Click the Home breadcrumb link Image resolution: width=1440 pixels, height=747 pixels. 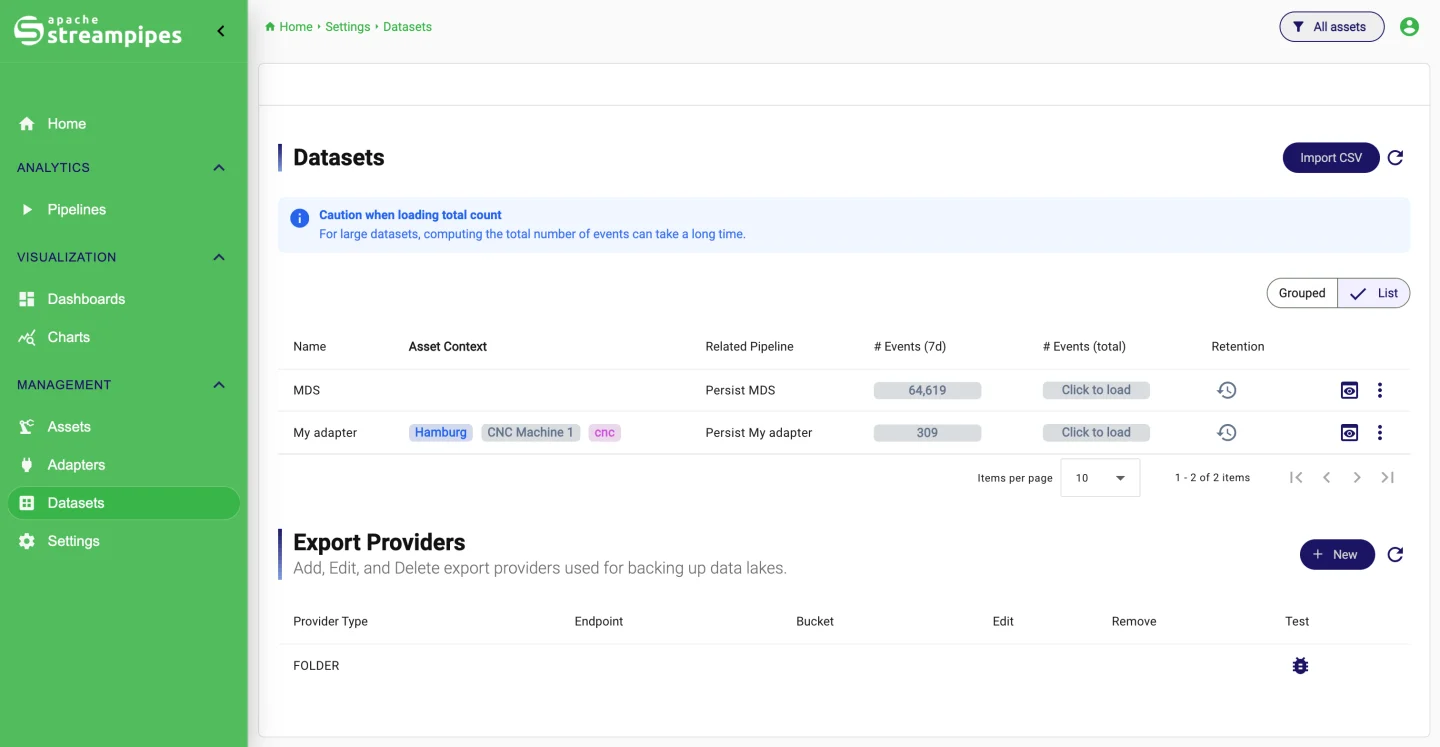[x=289, y=27]
